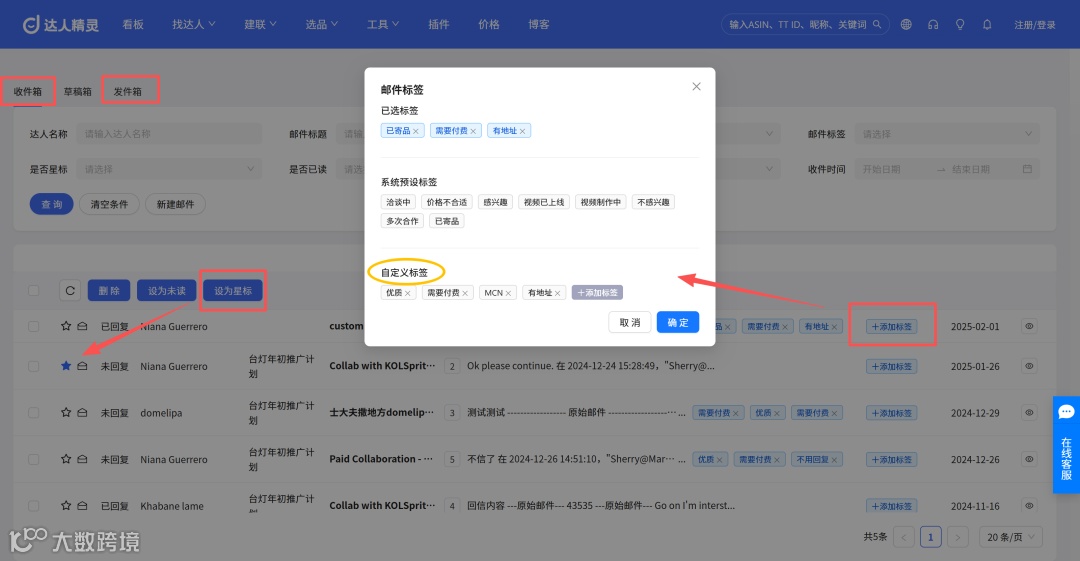
Task: Select preset tag 洽谈中
Action: click(x=398, y=202)
